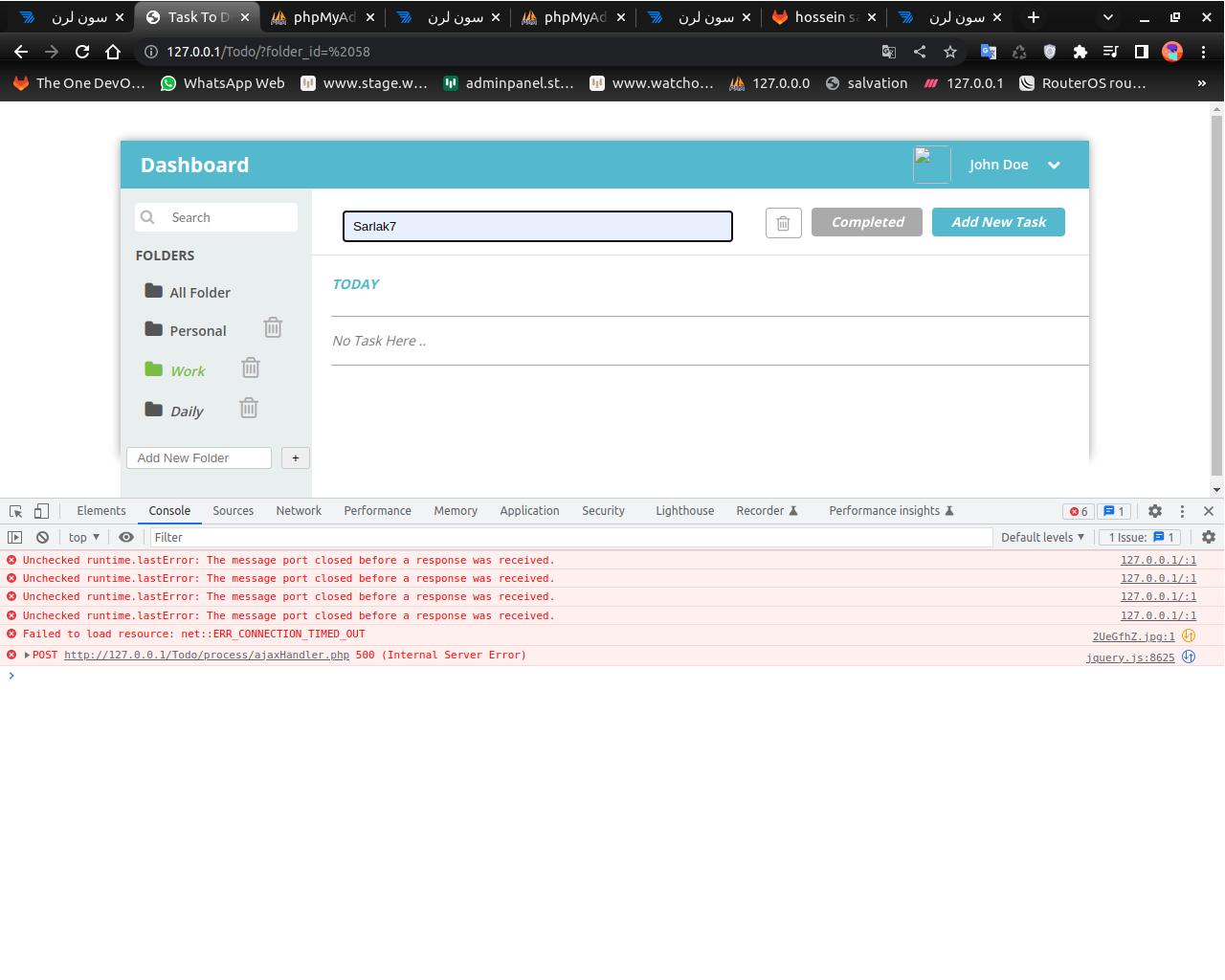The image size is (1225, 980).
Task: Open the ajaxHandler.php URL link
Action: click(207, 656)
